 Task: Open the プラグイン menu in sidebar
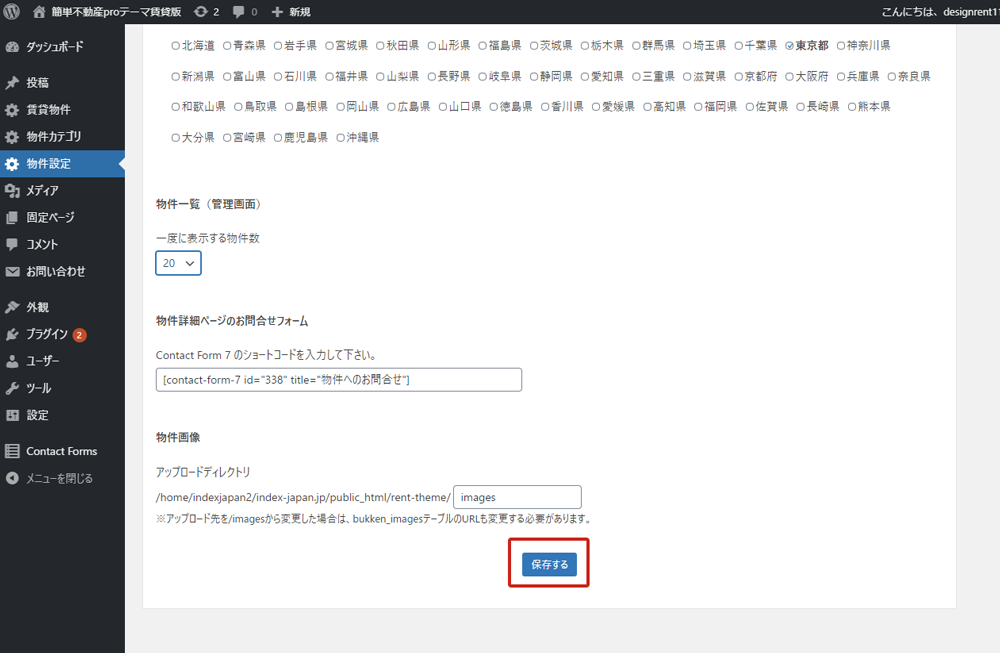click(x=47, y=334)
